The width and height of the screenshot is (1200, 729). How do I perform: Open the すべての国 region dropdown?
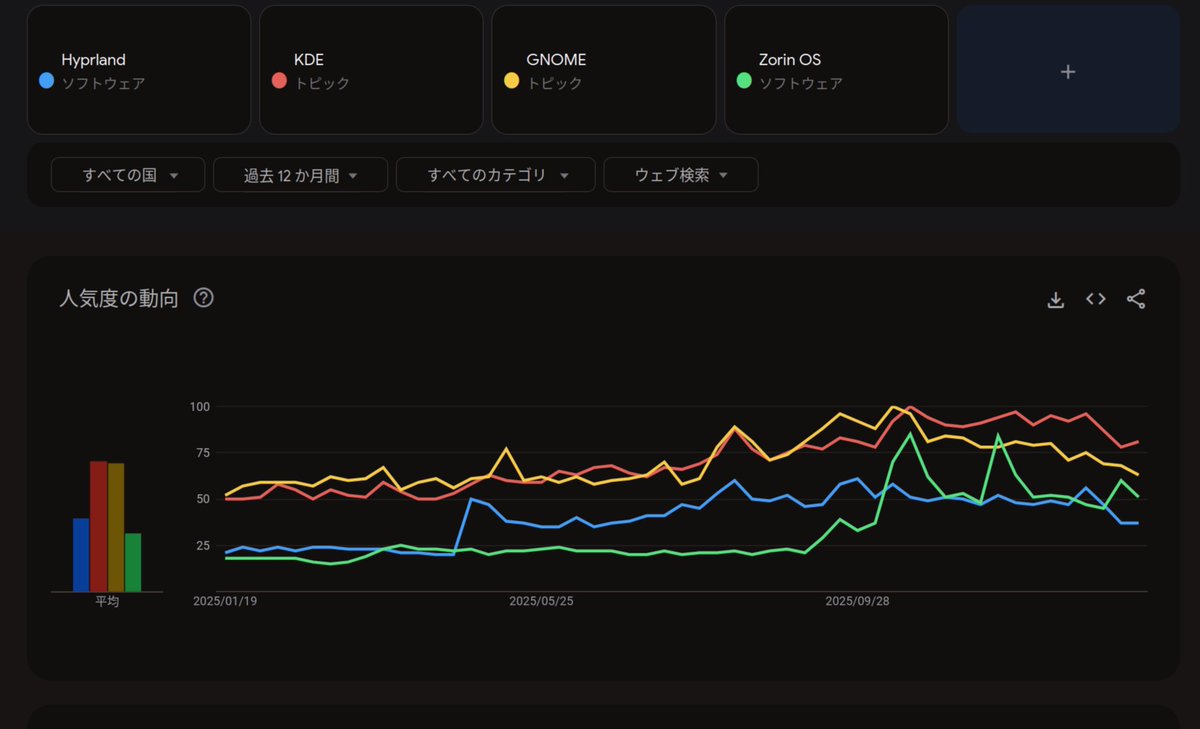[x=128, y=175]
